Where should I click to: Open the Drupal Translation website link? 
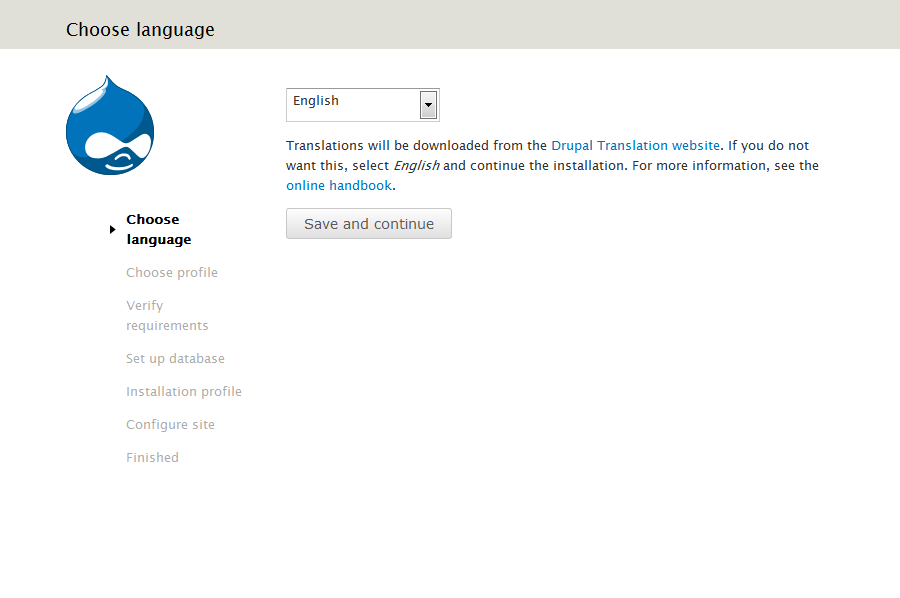click(x=635, y=145)
